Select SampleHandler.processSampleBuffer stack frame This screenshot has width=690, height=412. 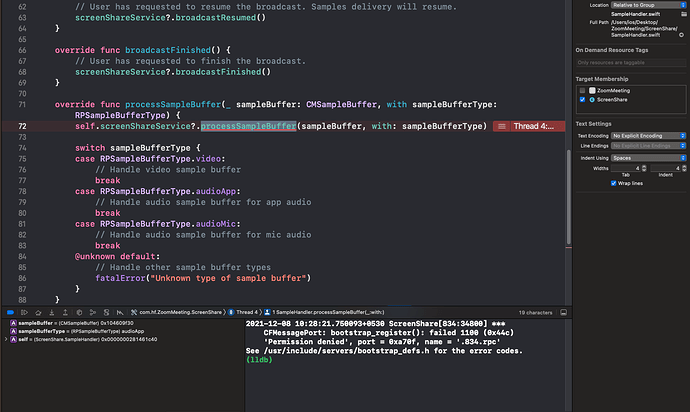coord(324,313)
